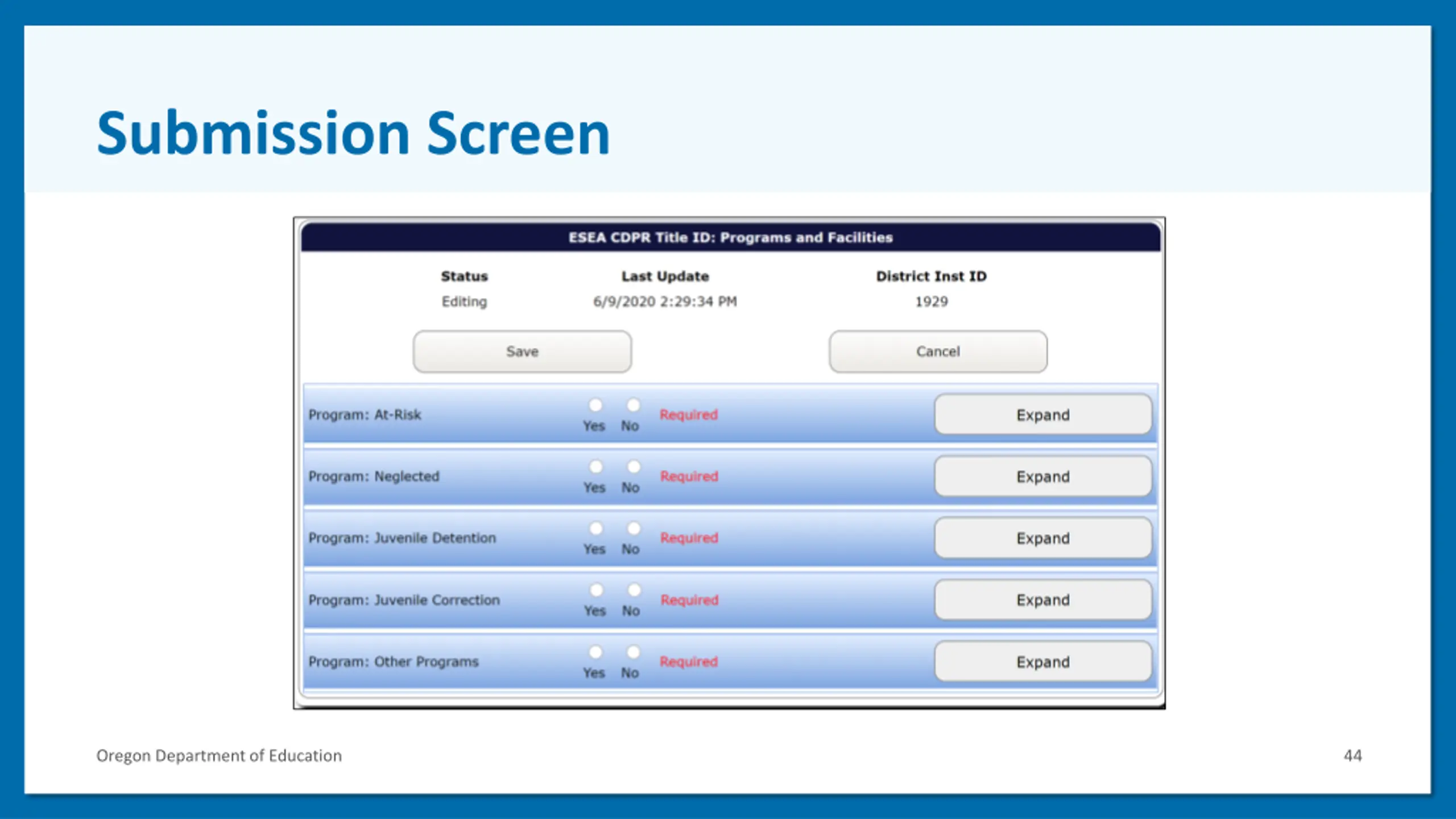Set Other Programs to No
The height and width of the screenshot is (819, 1456).
coord(633,652)
